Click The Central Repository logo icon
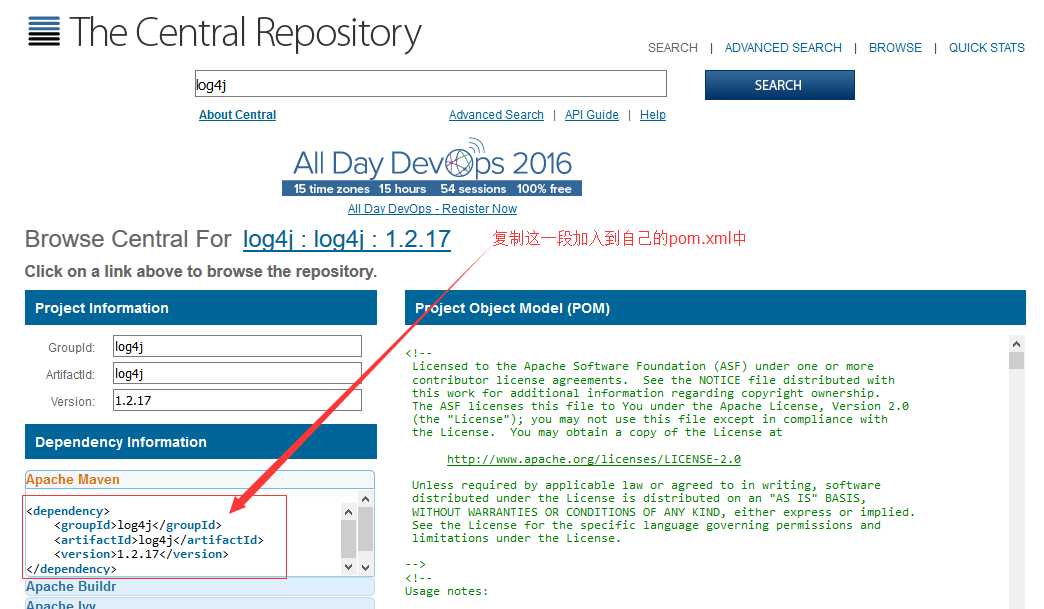 point(44,31)
